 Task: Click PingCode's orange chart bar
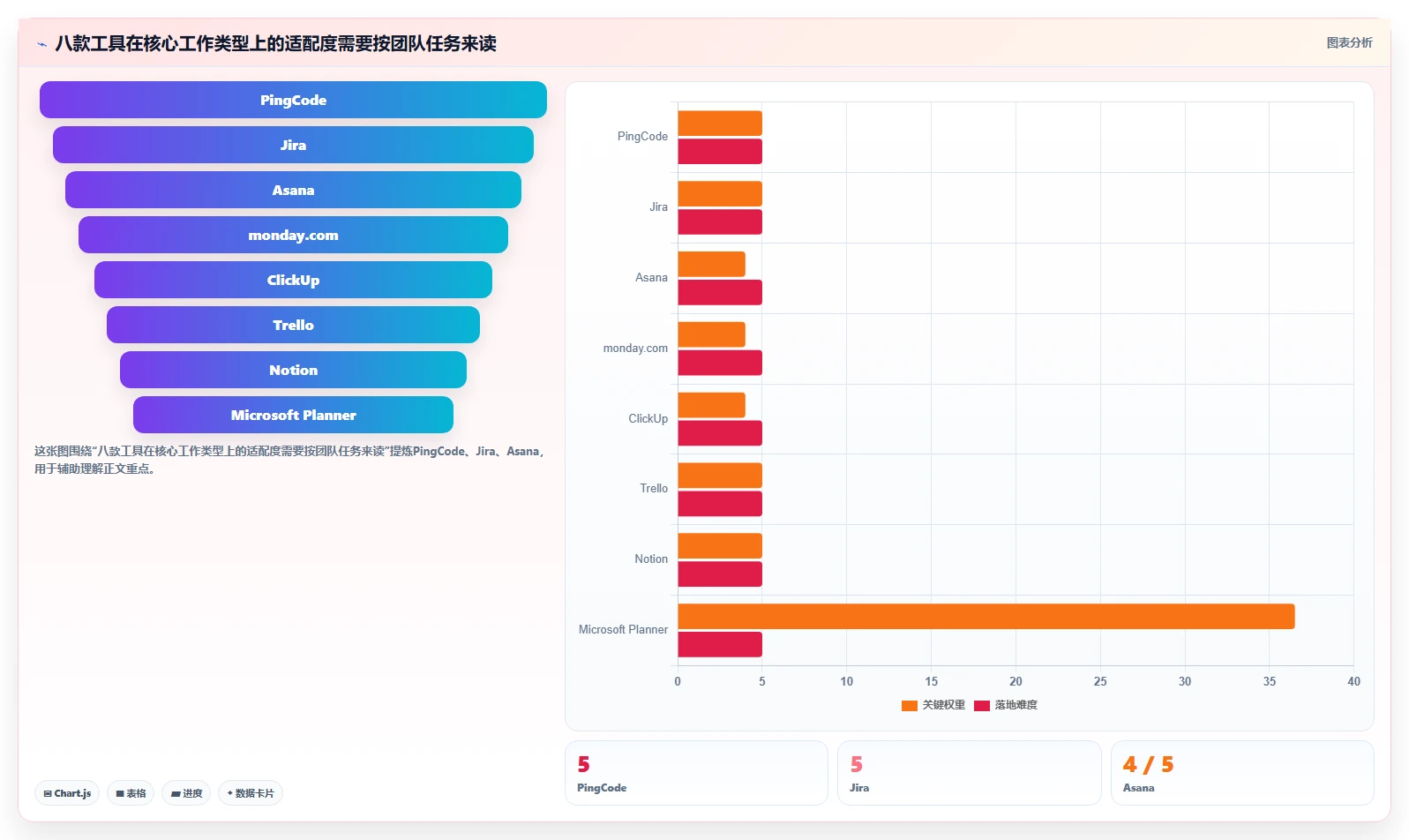[x=720, y=124]
